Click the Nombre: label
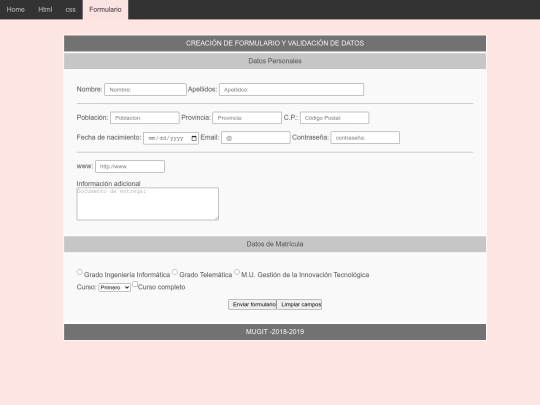This screenshot has height=405, width=540. (90, 89)
